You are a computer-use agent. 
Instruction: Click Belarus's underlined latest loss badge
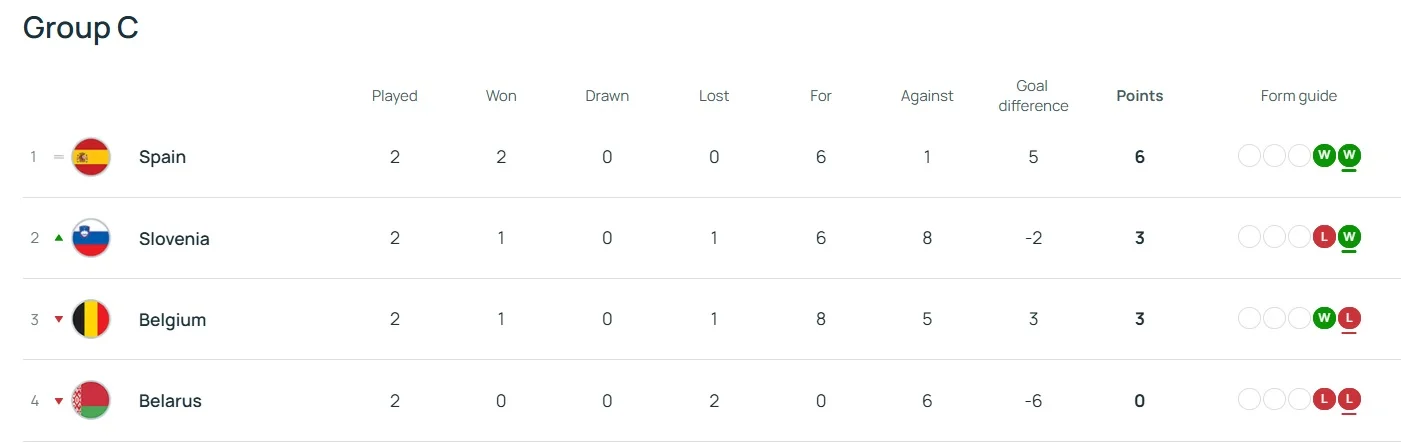click(x=1349, y=400)
